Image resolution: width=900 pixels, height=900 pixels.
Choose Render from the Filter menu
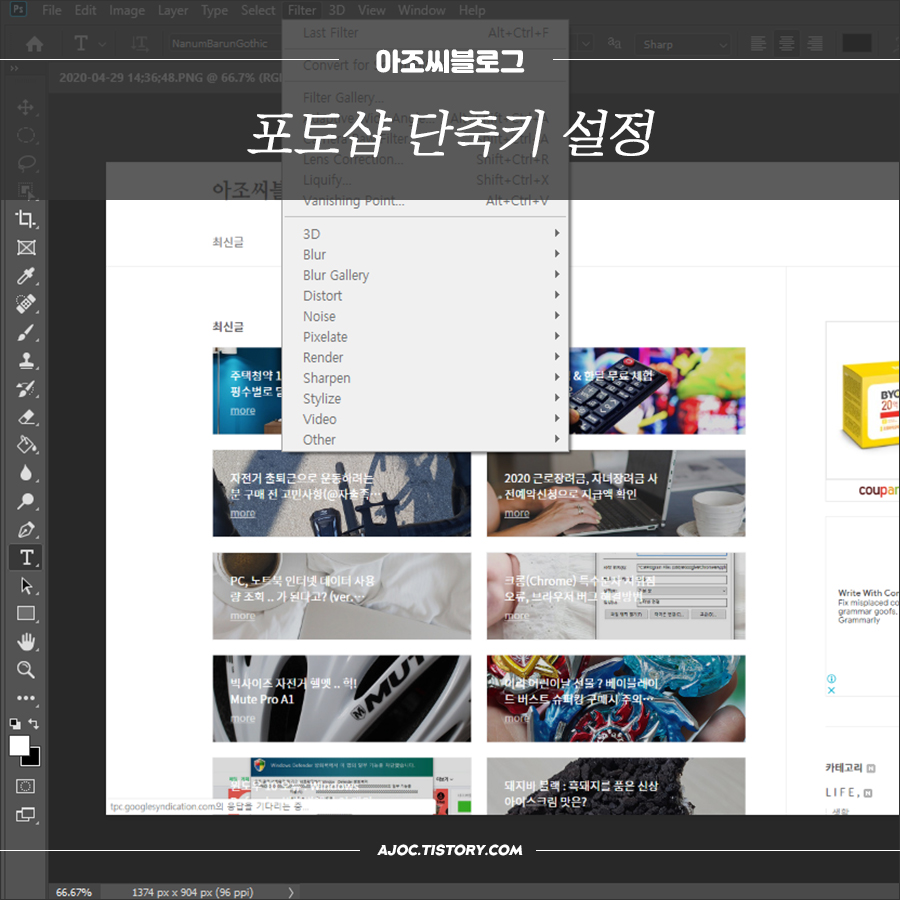point(425,358)
